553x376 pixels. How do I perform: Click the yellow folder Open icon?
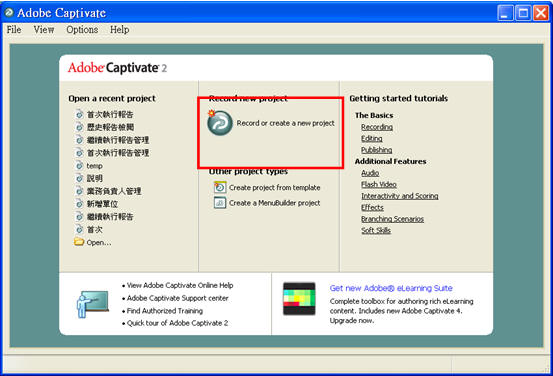coord(79,242)
